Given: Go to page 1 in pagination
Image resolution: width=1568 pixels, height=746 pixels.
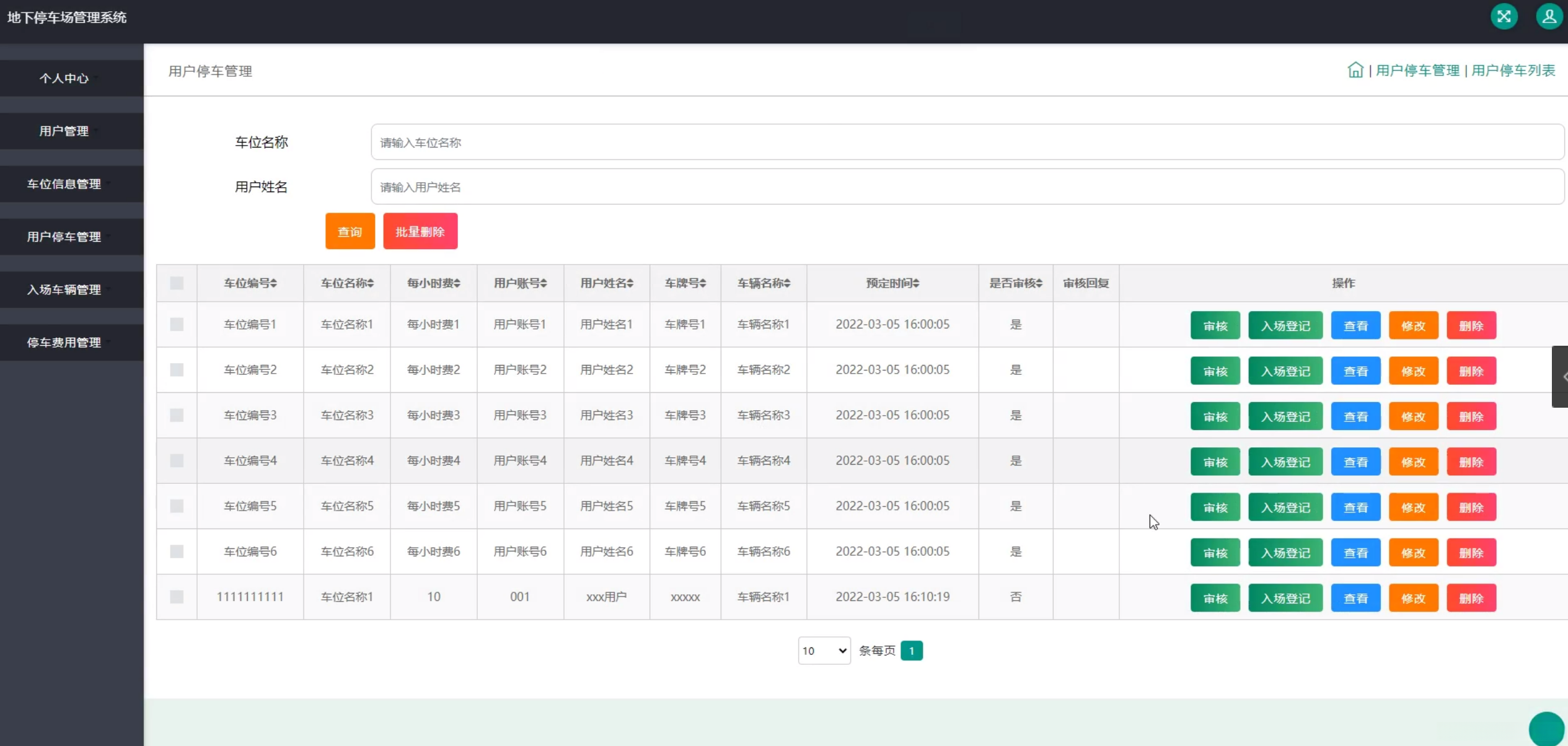Looking at the screenshot, I should [911, 651].
